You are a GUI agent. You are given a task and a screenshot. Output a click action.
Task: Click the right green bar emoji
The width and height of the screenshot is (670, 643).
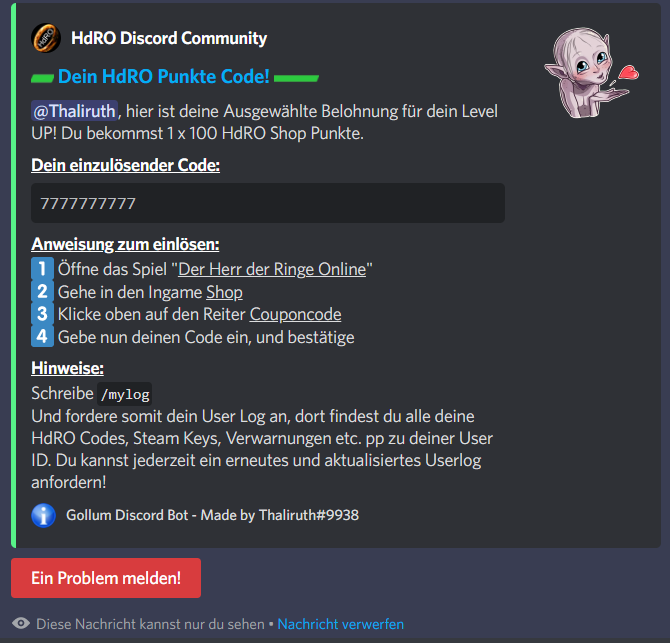[x=296, y=78]
